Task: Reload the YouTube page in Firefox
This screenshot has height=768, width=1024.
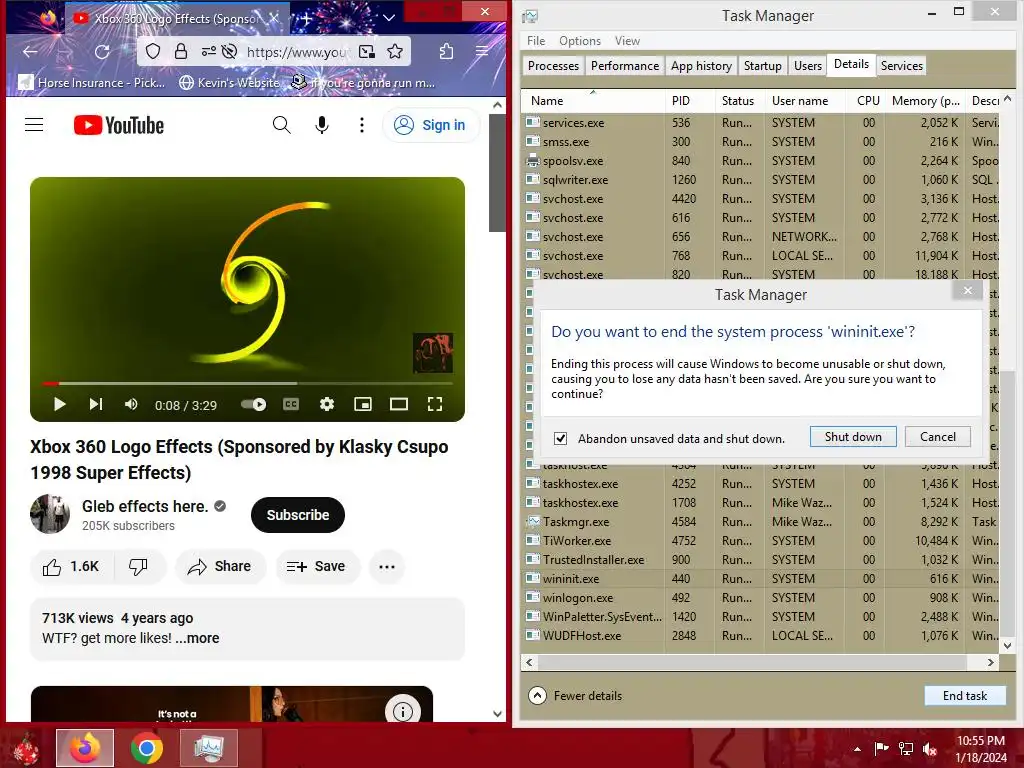Action: [x=102, y=52]
